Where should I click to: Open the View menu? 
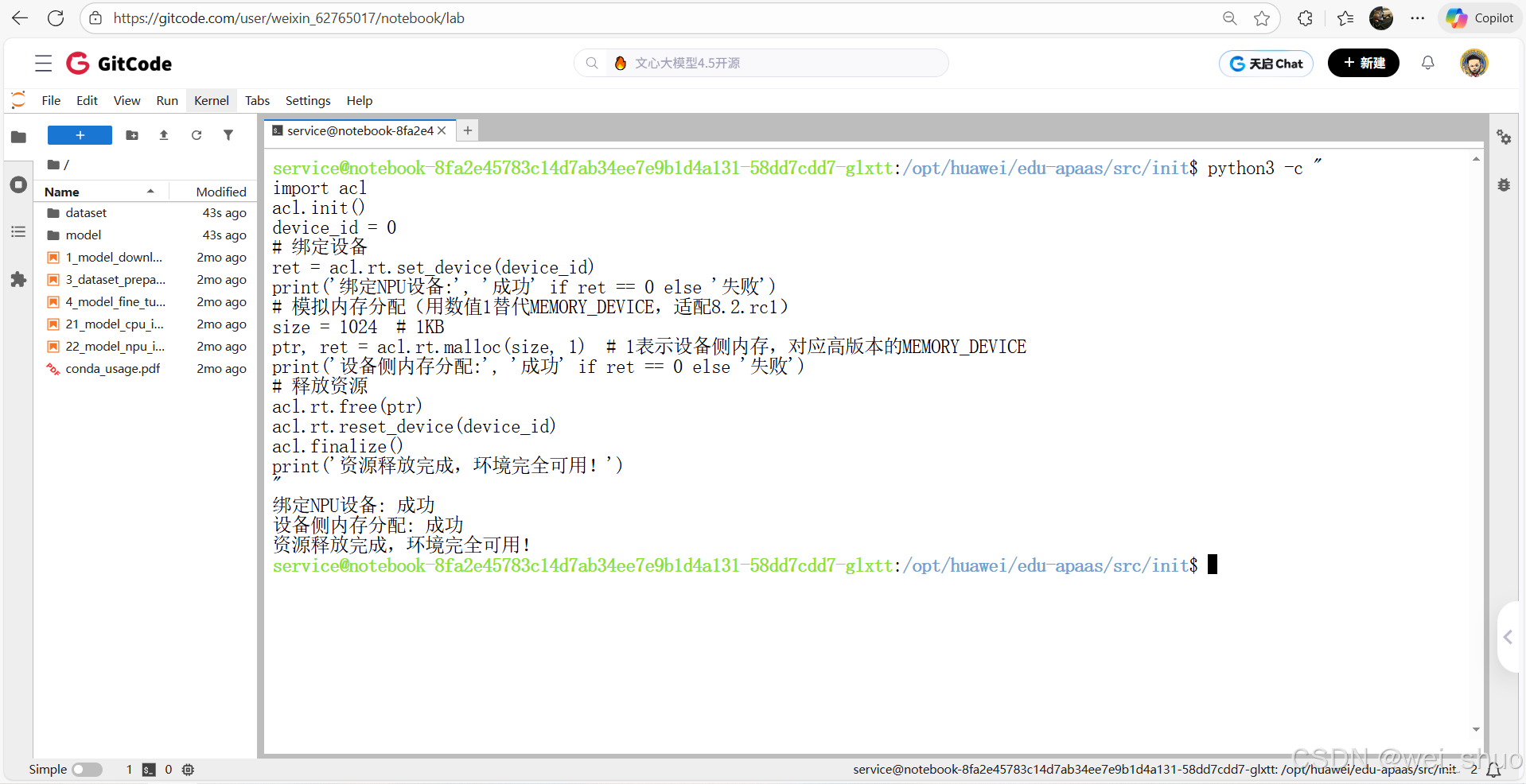pos(127,100)
